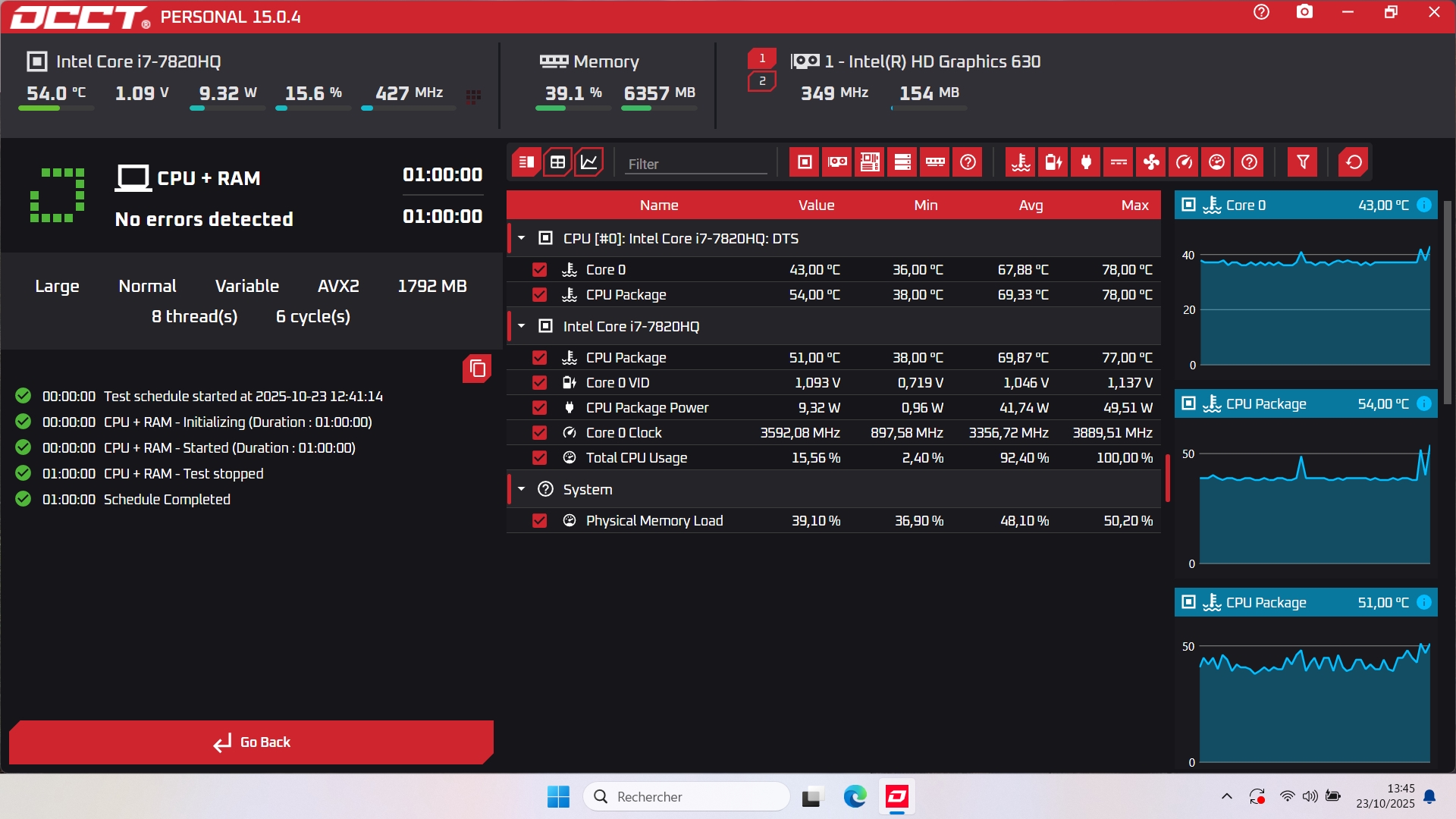Collapse the CPU [#0] DTS group
Viewport: 1456px width, 819px height.
[522, 238]
